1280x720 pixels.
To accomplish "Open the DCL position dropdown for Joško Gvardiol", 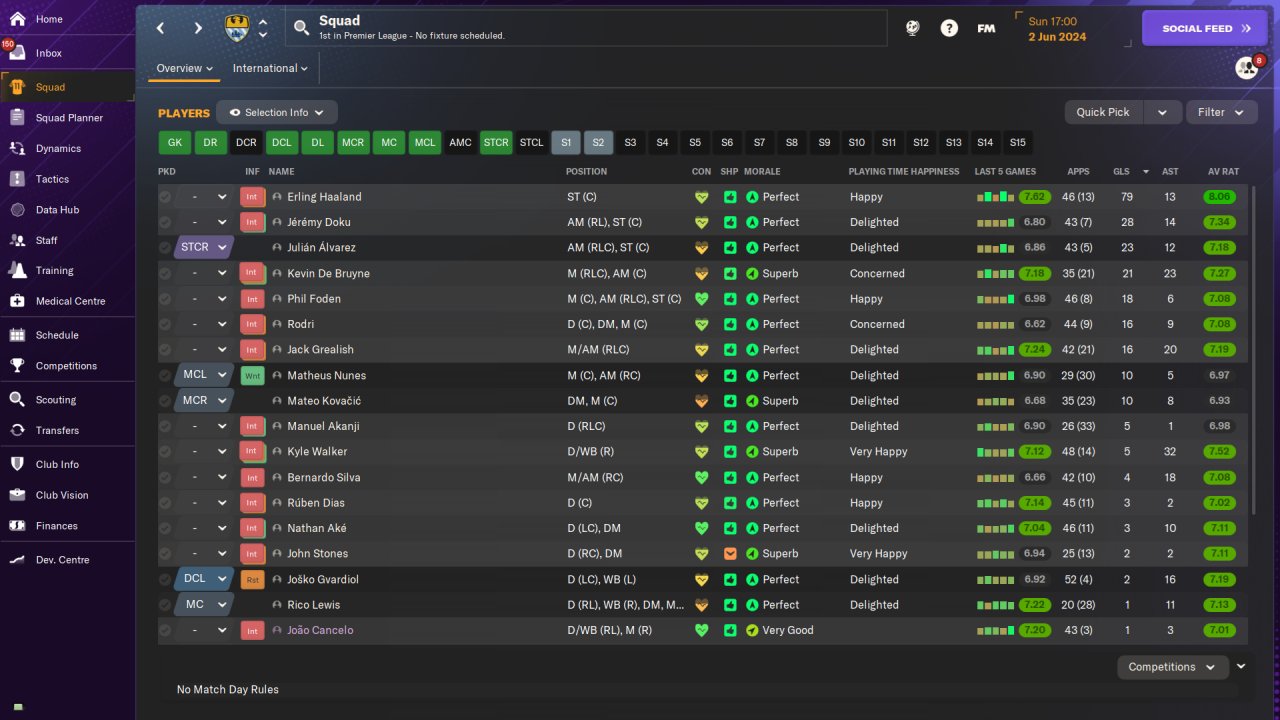I will click(204, 579).
